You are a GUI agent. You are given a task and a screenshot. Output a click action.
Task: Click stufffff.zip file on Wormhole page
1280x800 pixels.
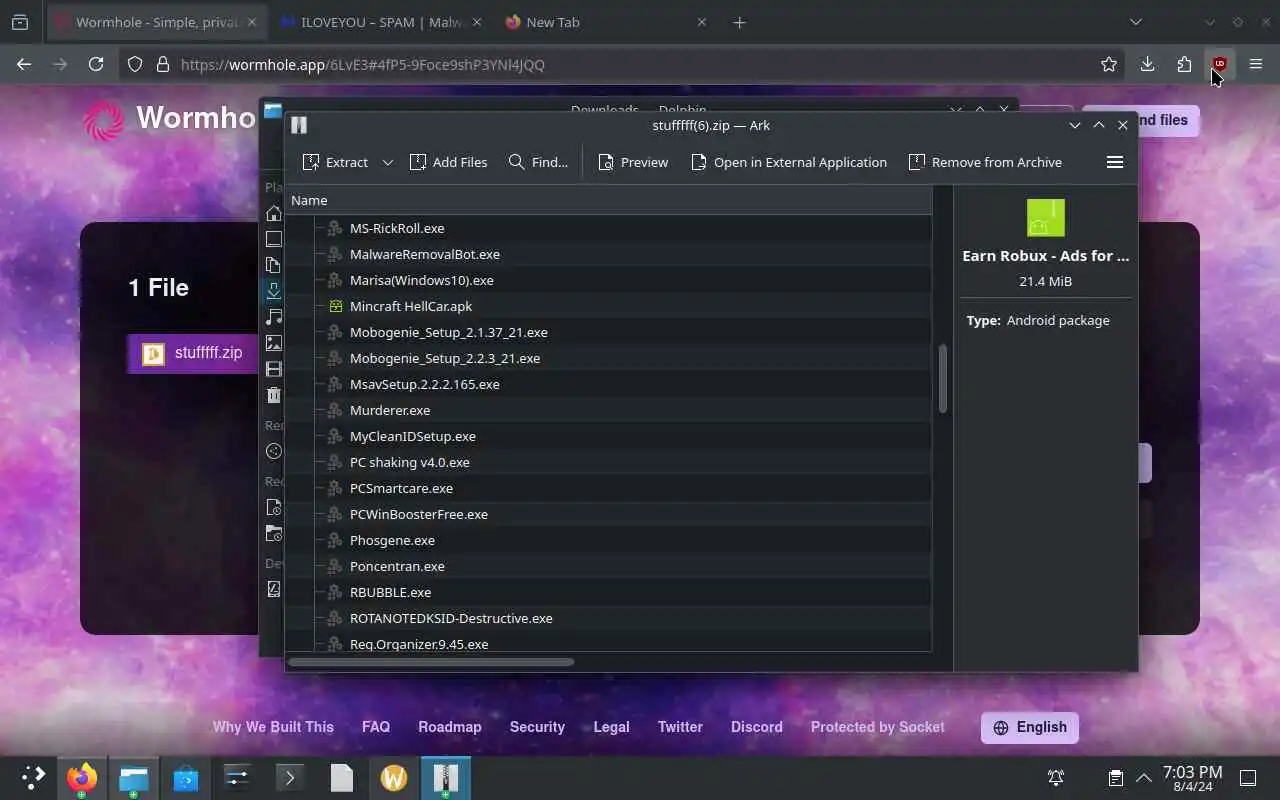pos(194,353)
